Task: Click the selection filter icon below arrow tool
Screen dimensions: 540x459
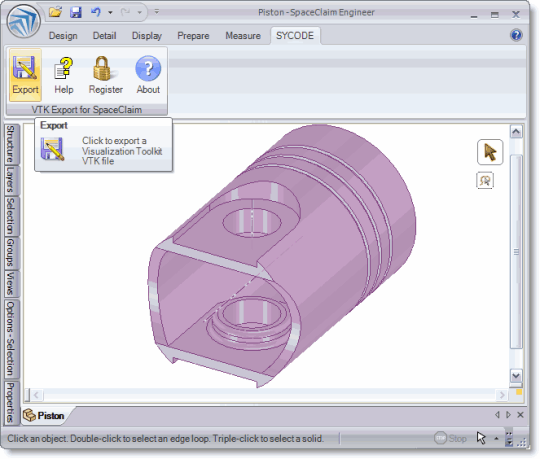Action: 485,180
